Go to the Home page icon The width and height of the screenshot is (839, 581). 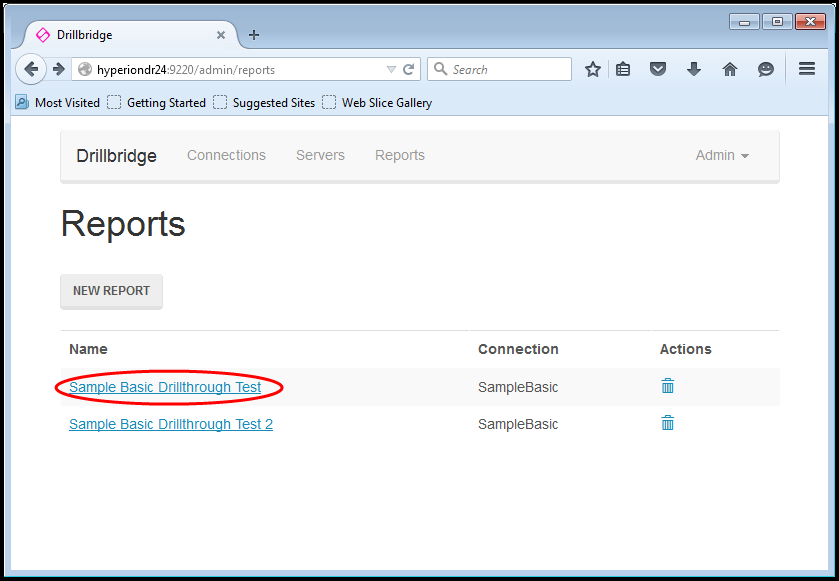[730, 70]
